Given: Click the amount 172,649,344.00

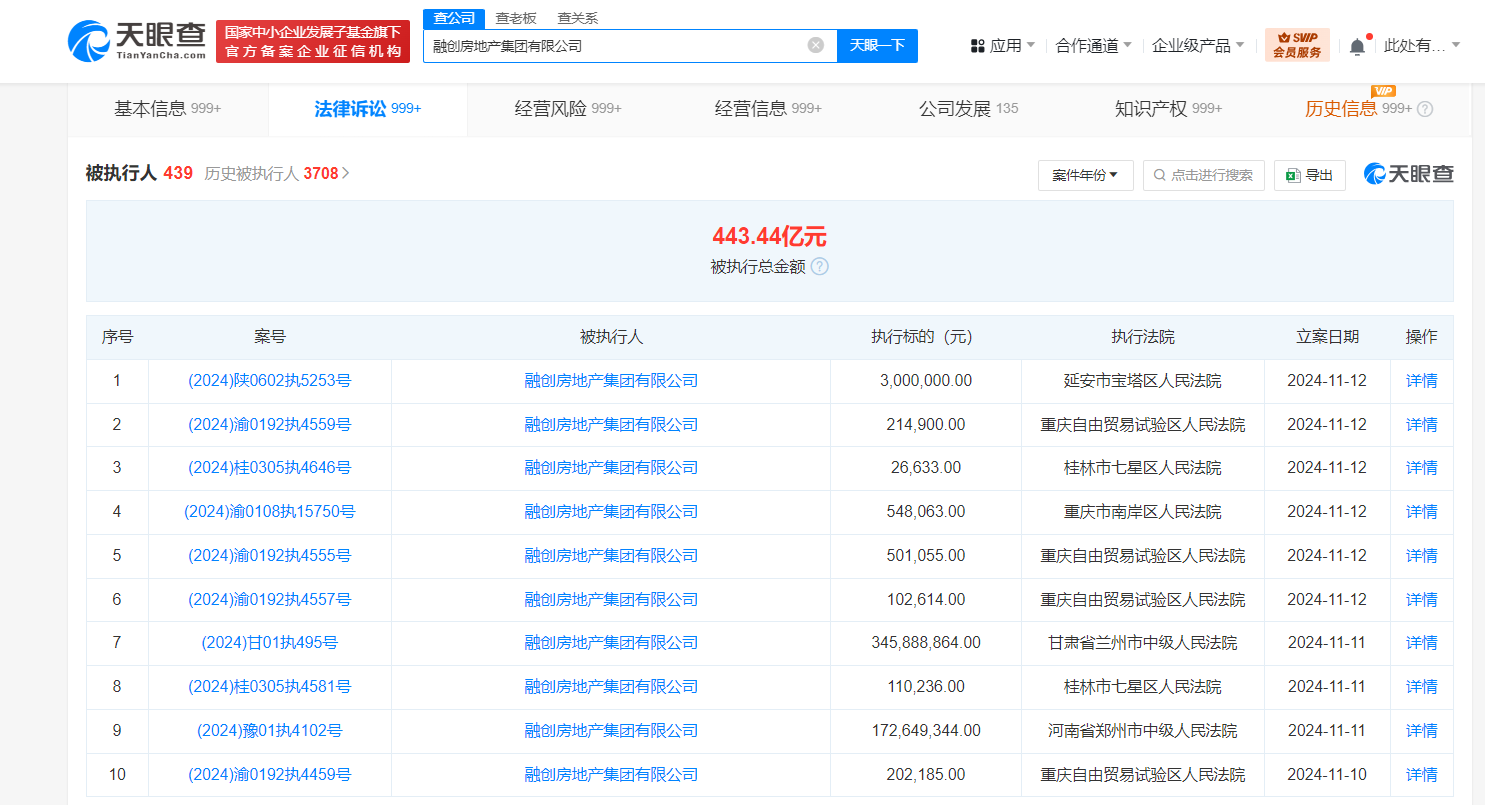Looking at the screenshot, I should (x=926, y=731).
